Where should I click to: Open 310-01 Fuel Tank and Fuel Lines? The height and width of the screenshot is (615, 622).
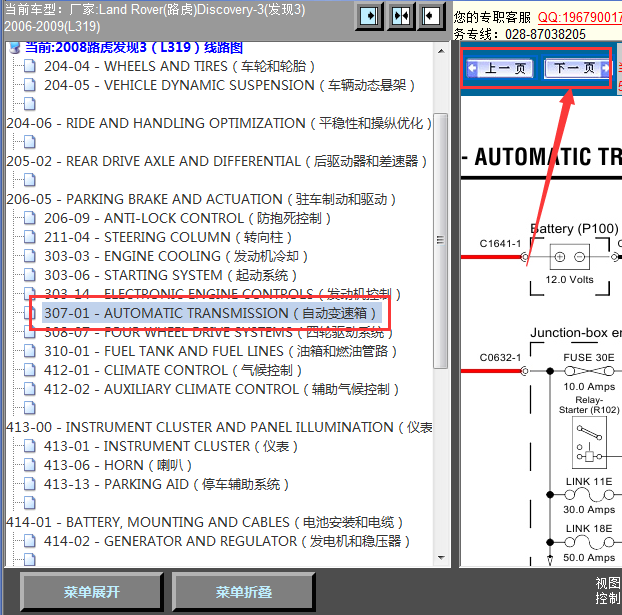(x=220, y=351)
